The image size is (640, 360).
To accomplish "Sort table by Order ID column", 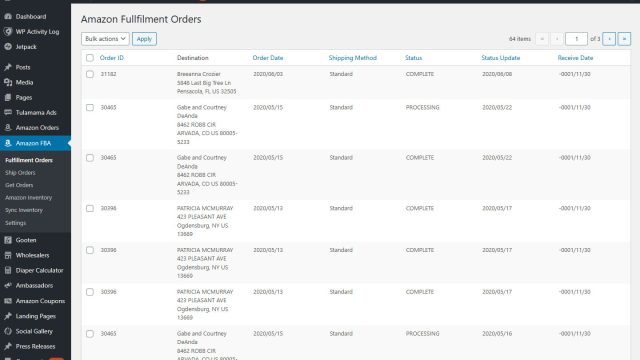I will (x=111, y=58).
